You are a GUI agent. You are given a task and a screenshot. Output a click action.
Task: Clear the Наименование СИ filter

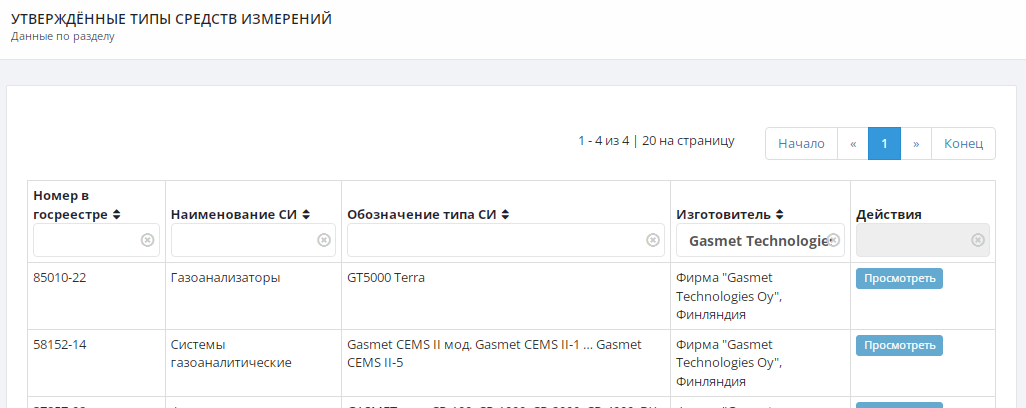click(x=324, y=240)
